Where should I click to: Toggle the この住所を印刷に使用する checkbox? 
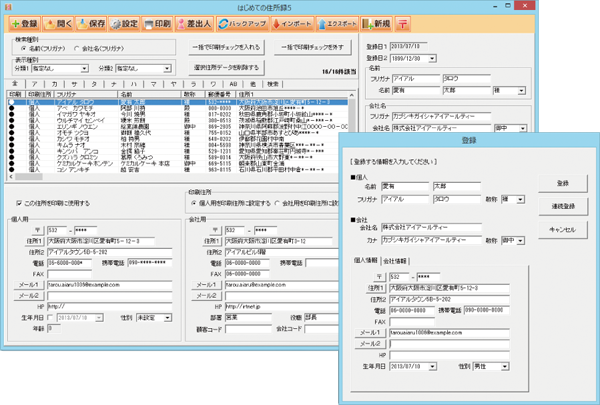(x=18, y=202)
